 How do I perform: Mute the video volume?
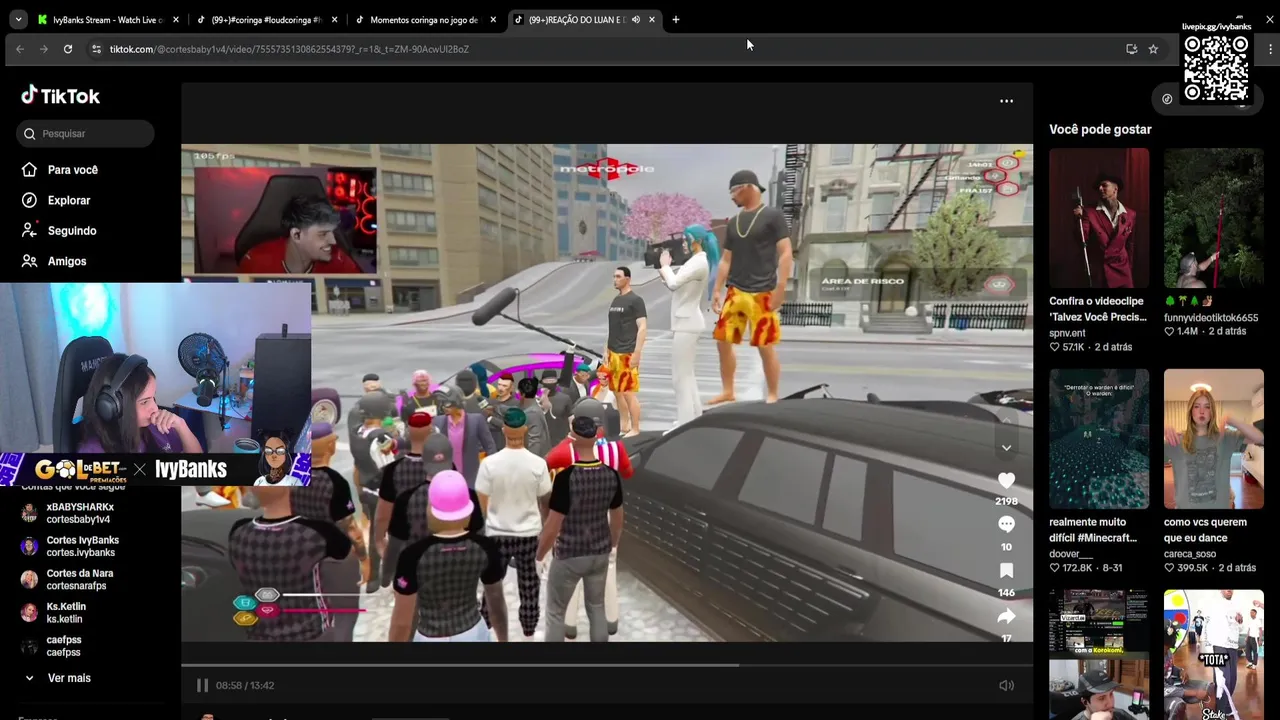(x=1006, y=685)
